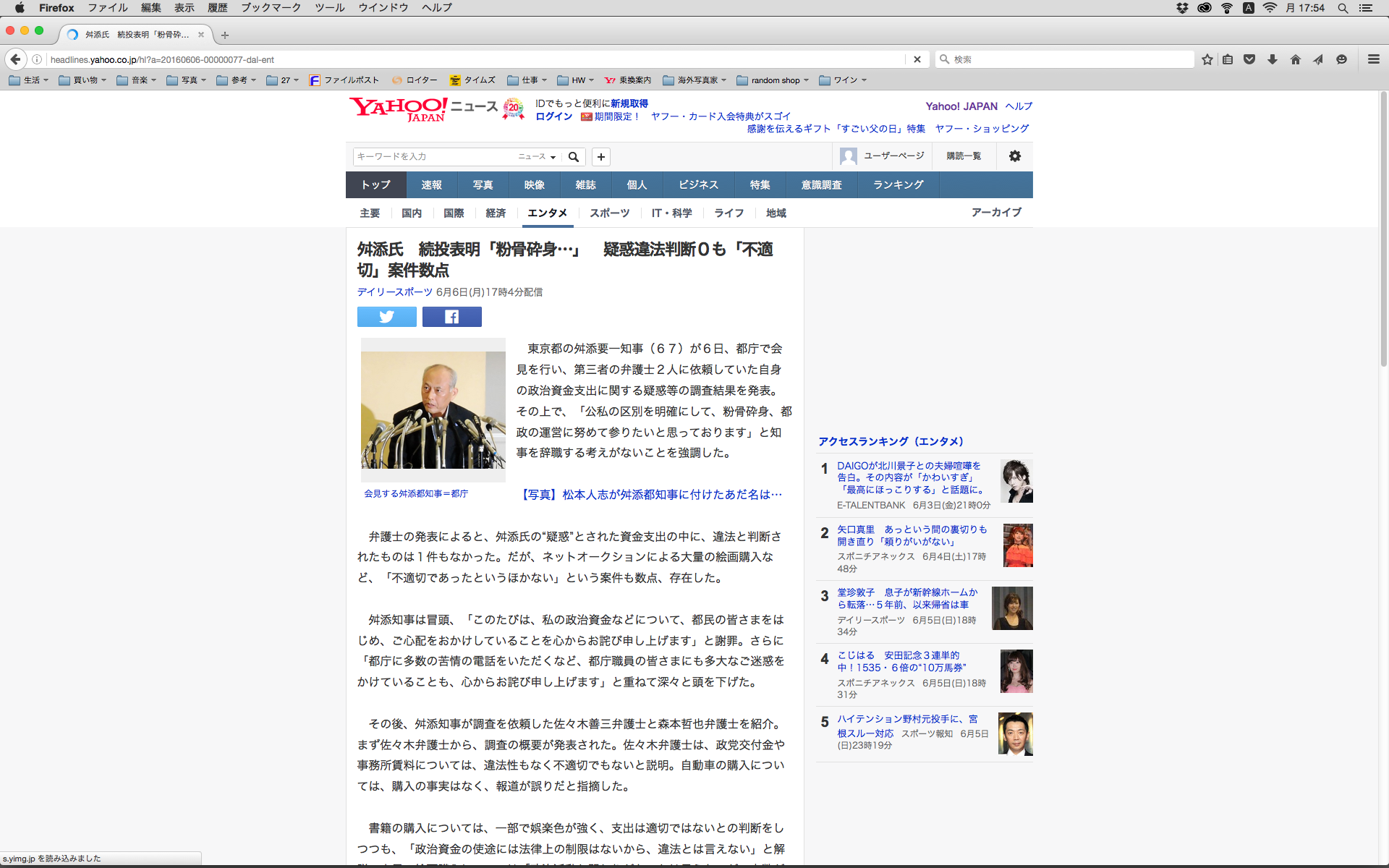Open the ログイン link
The width and height of the screenshot is (1389, 868).
pyautogui.click(x=553, y=116)
